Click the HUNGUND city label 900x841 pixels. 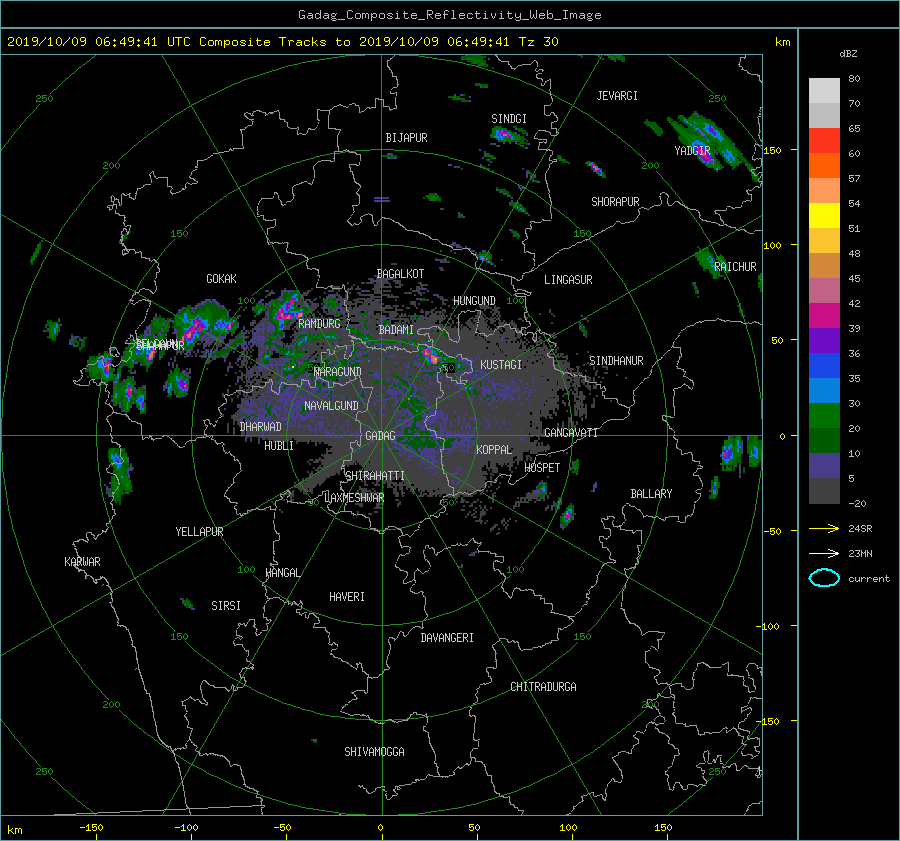pos(474,301)
